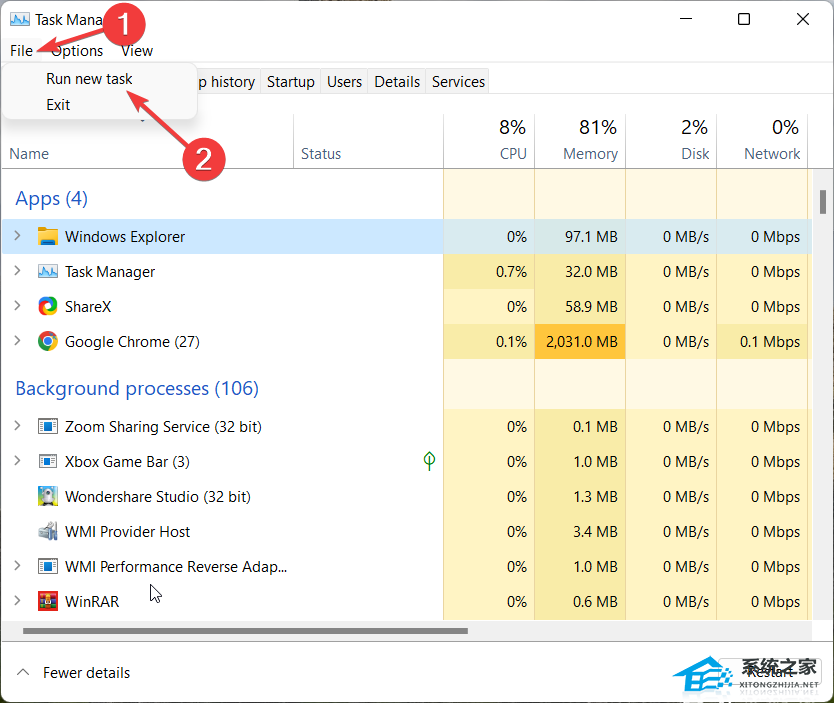Expand the ShareX process row

[x=18, y=306]
